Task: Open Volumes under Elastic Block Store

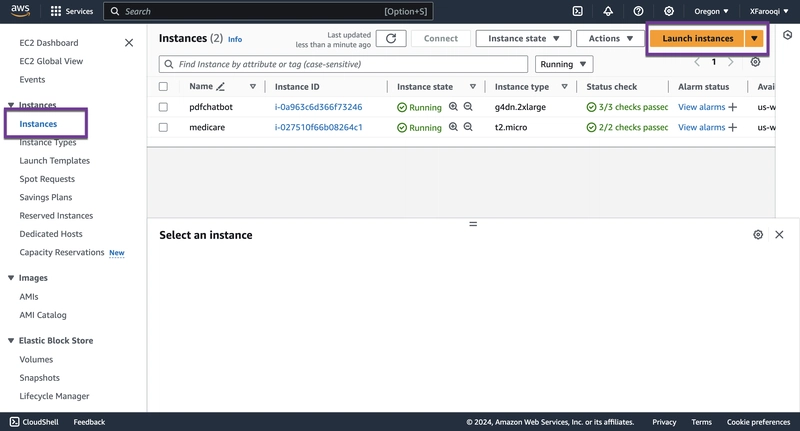Action: coord(36,360)
